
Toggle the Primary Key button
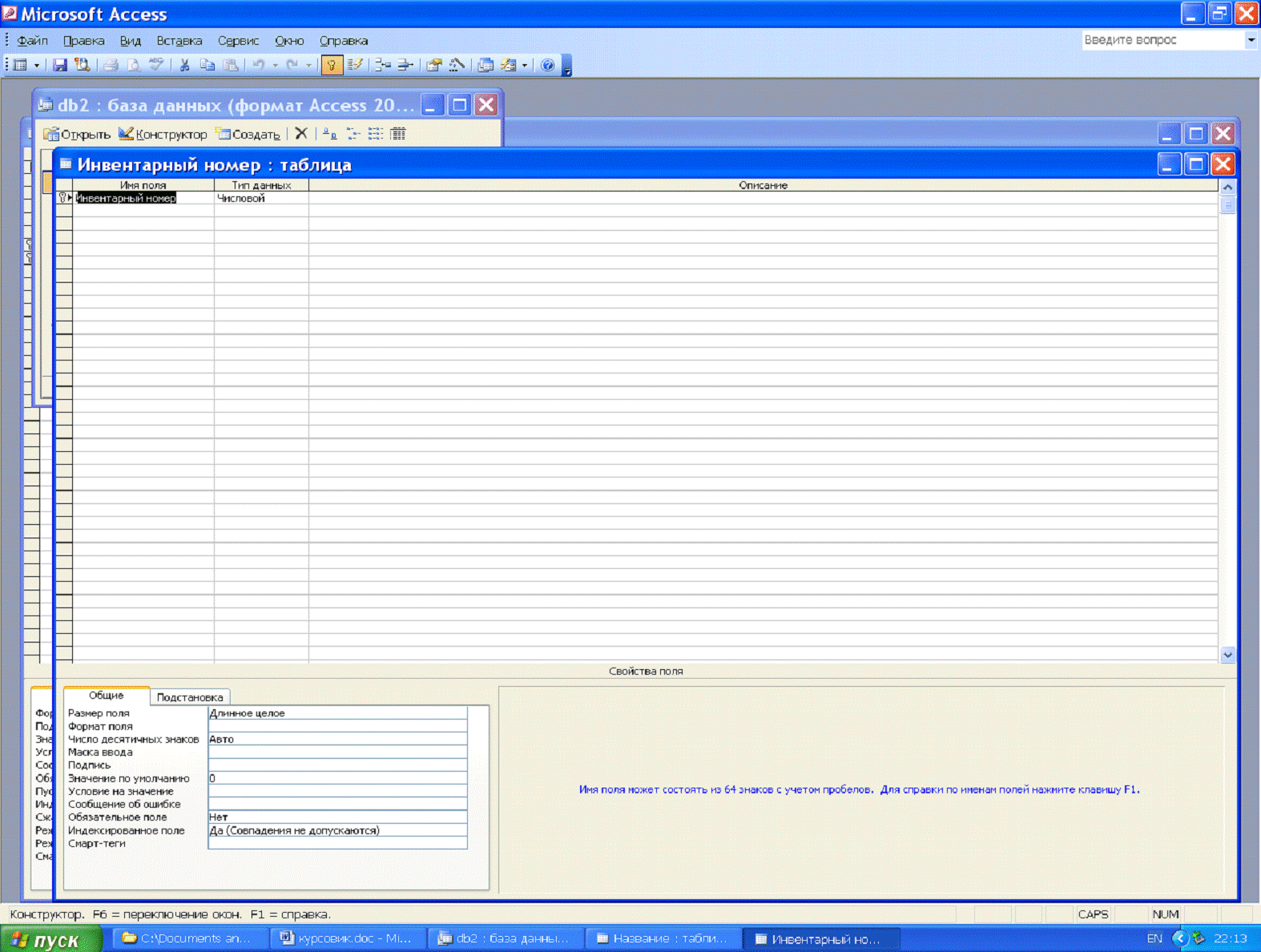(332, 66)
